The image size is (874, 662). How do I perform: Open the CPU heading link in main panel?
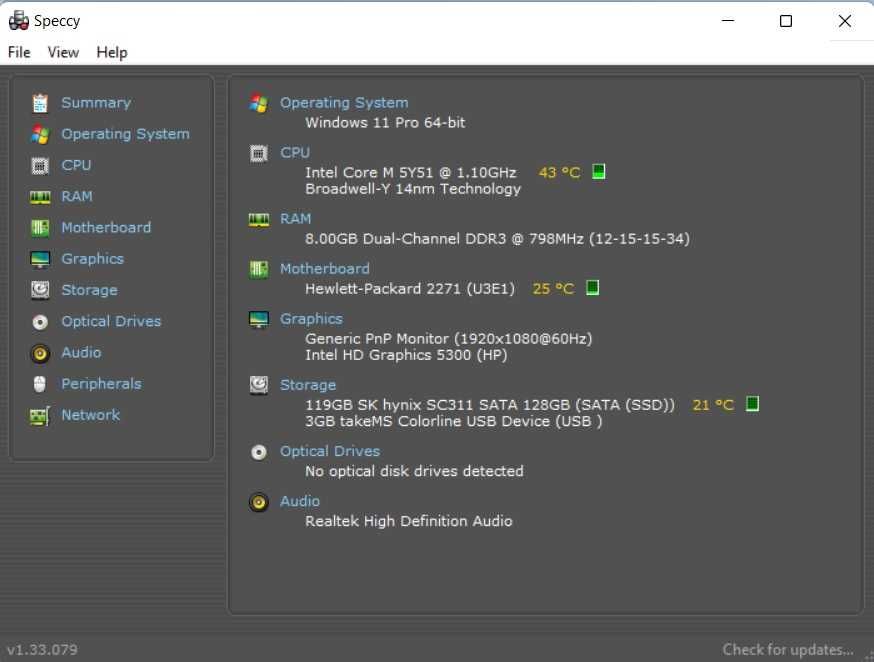[295, 153]
